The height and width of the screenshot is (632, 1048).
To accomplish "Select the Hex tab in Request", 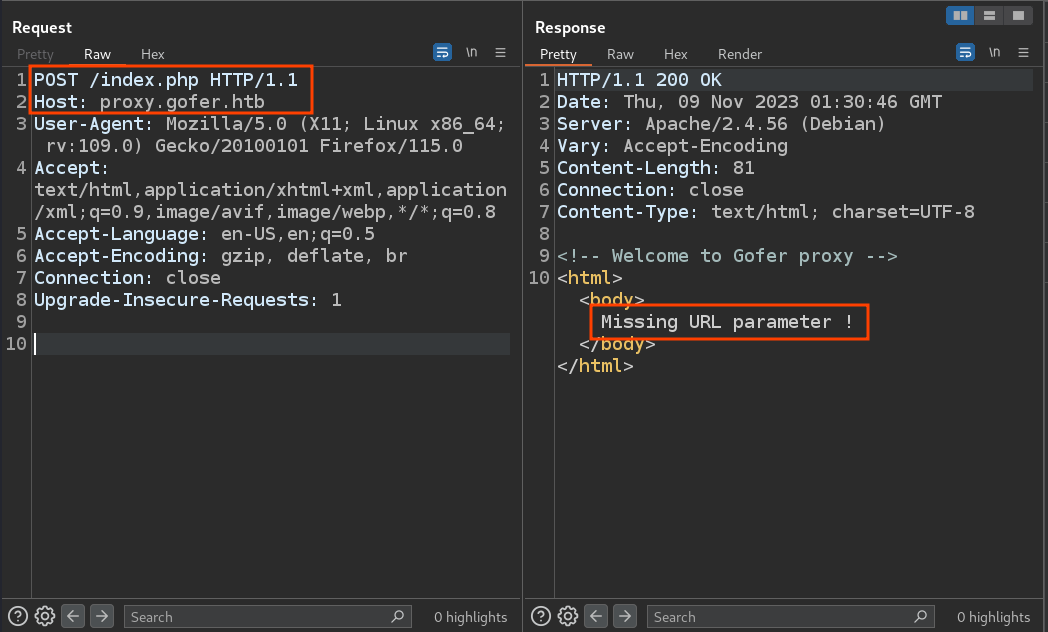I will pyautogui.click(x=152, y=54).
